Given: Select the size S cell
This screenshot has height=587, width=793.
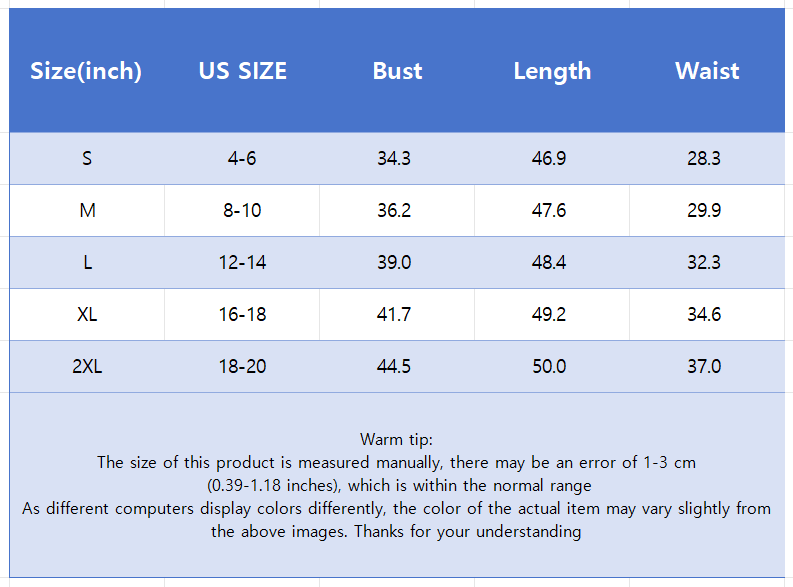Looking at the screenshot, I should [x=87, y=158].
